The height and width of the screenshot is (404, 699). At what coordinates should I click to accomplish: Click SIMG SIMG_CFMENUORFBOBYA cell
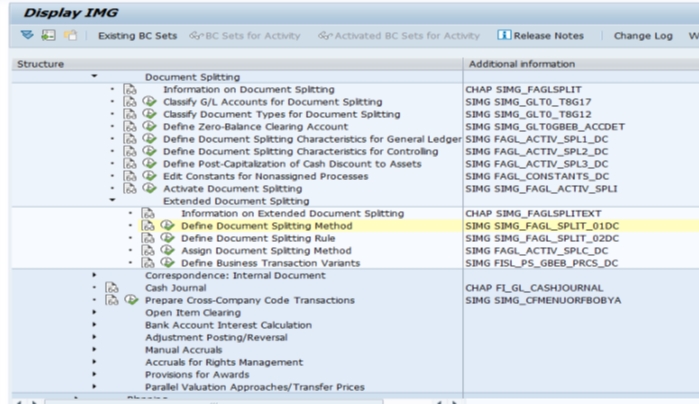(x=543, y=300)
